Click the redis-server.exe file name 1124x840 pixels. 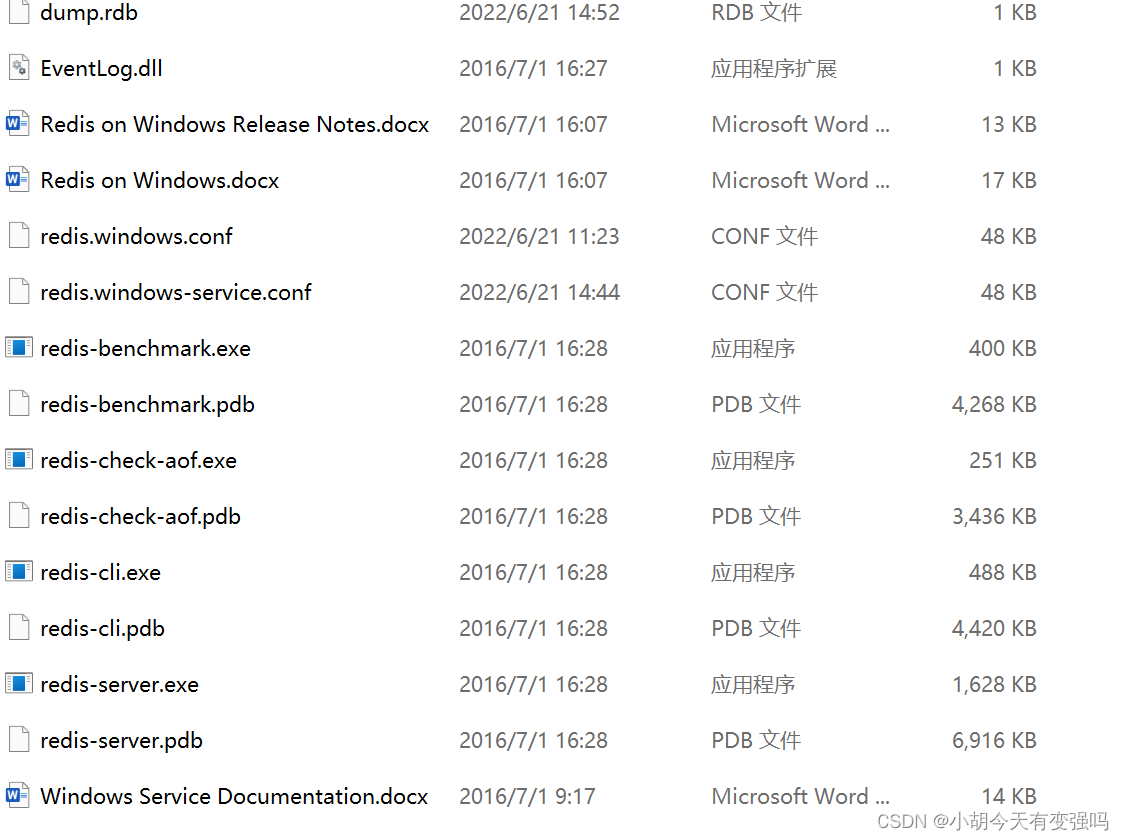119,685
